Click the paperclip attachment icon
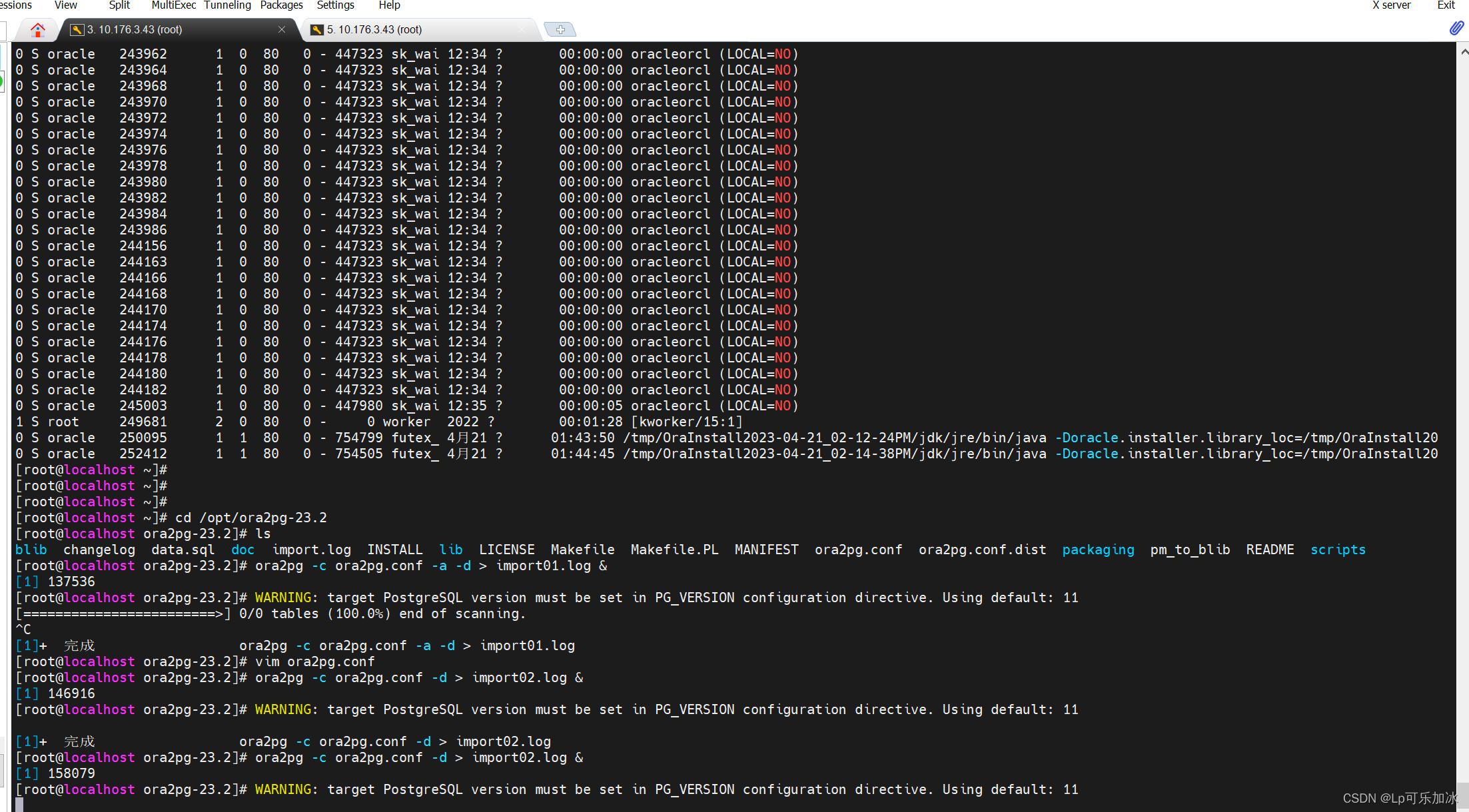 pyautogui.click(x=1456, y=28)
